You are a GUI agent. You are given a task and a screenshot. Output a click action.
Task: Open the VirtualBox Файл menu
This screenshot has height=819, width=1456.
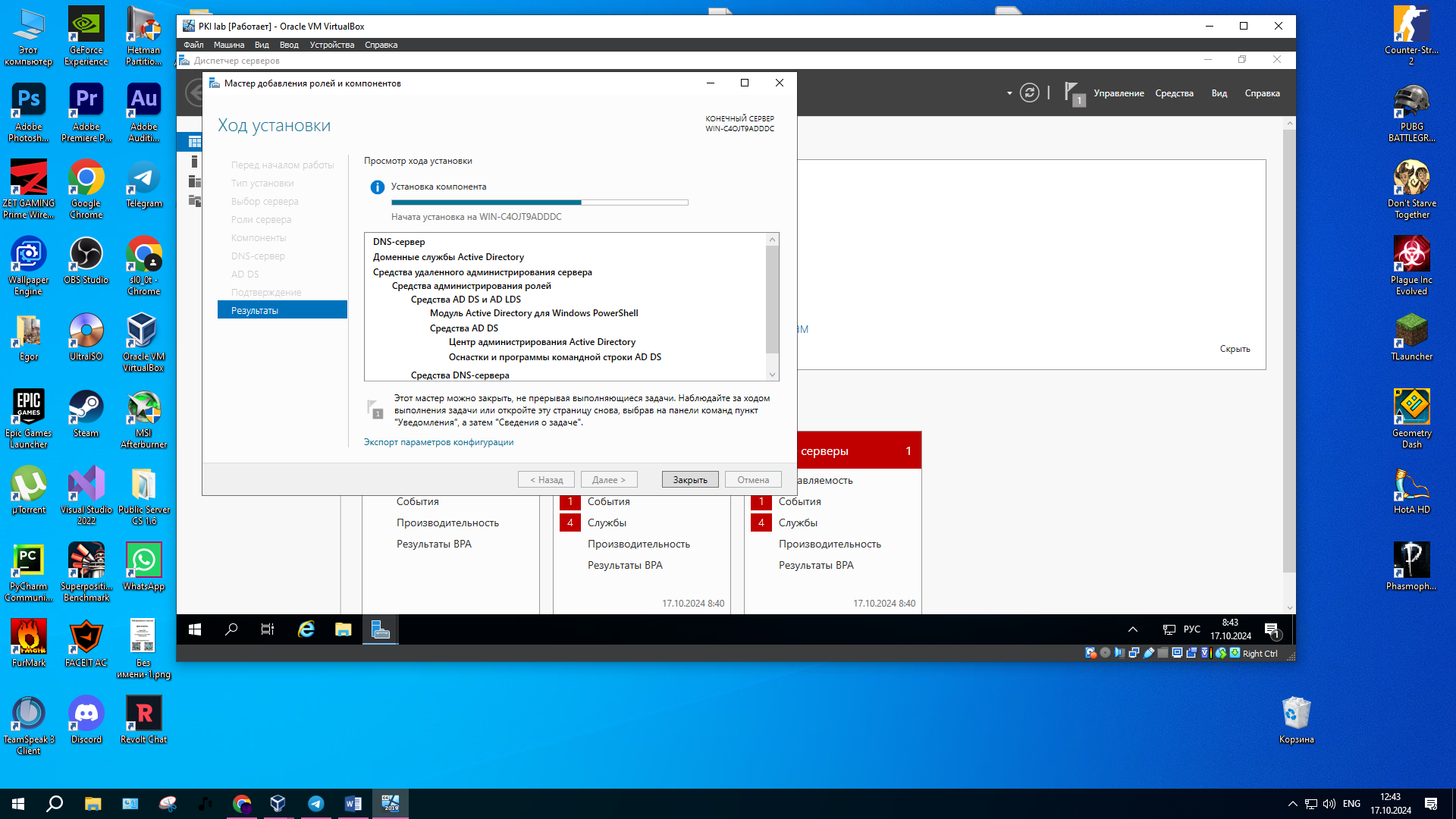[x=193, y=45]
